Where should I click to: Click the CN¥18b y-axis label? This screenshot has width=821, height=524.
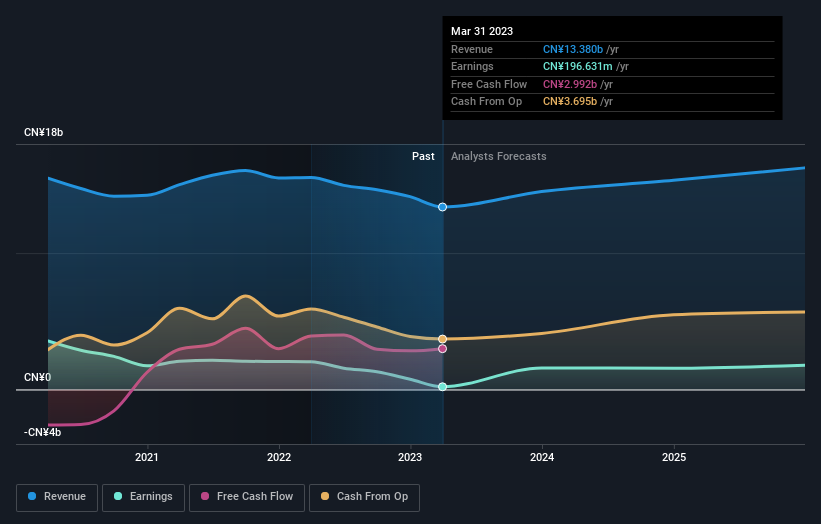point(43,132)
